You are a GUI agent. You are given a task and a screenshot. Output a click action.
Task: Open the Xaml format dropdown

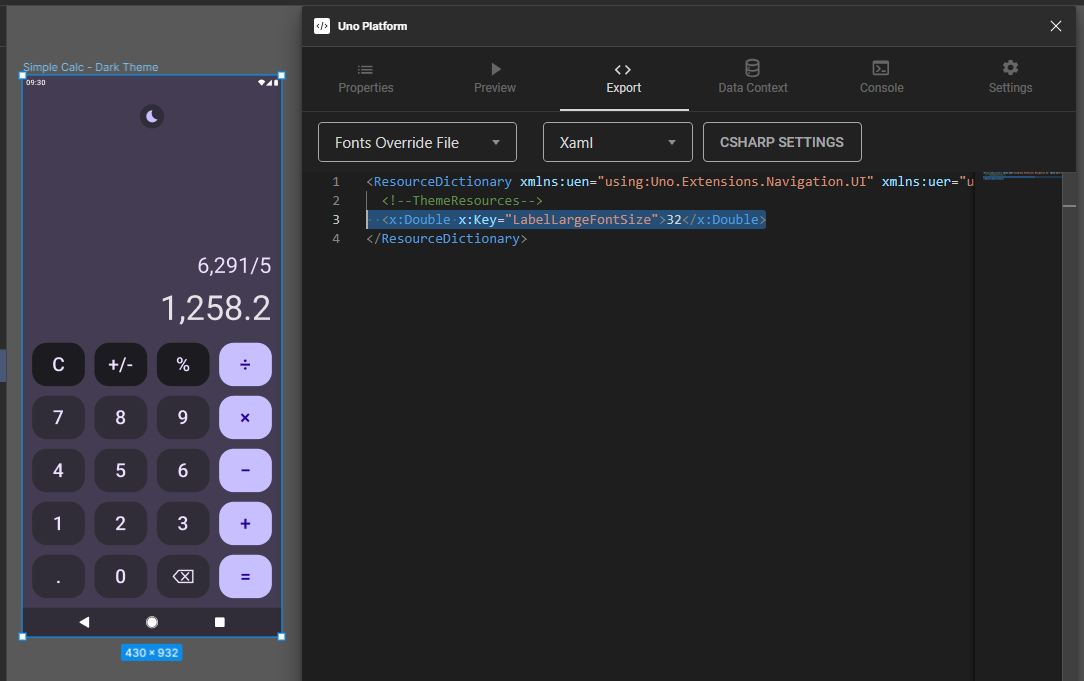click(x=617, y=142)
